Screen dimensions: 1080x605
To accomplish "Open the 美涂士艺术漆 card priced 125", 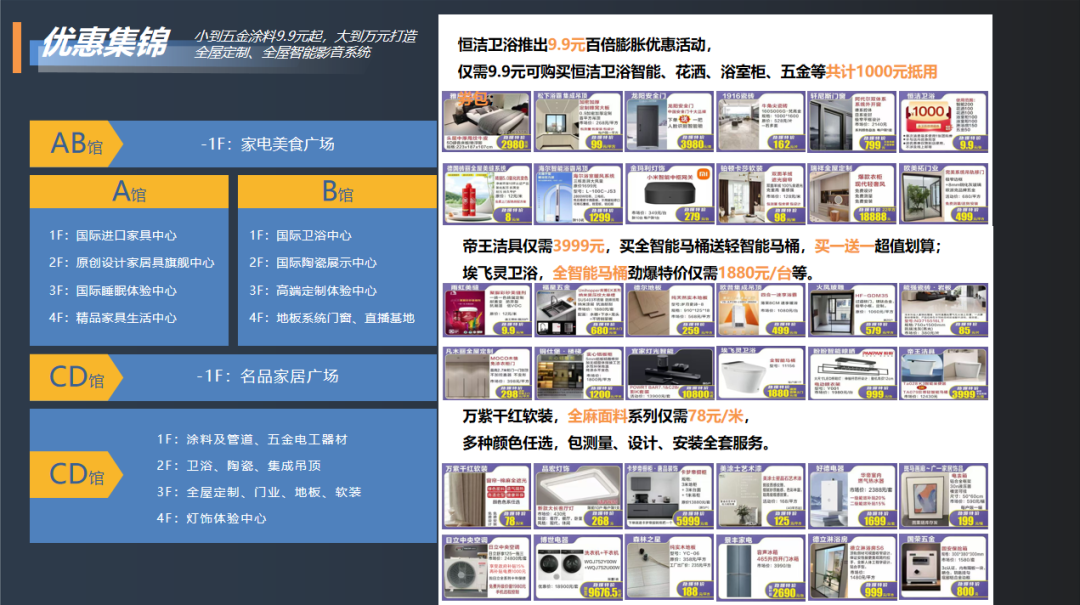I will click(761, 496).
